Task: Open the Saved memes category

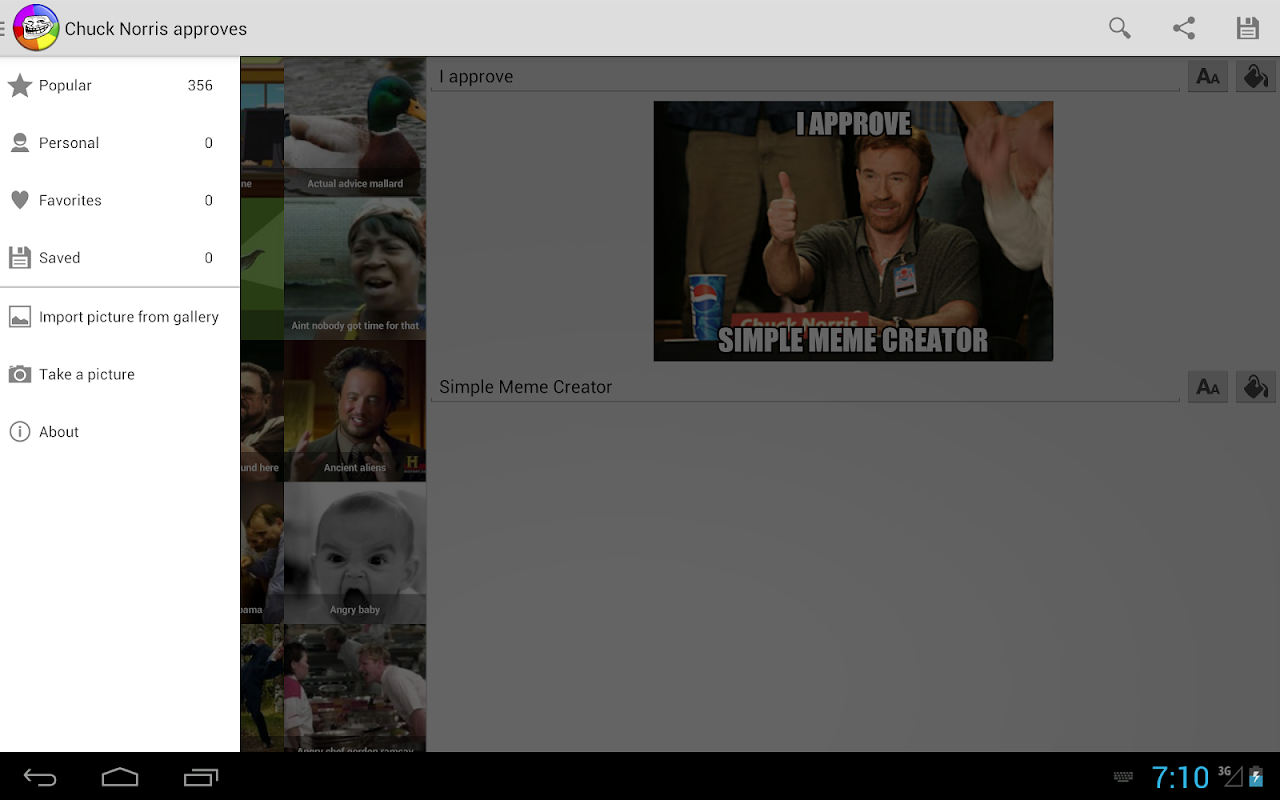Action: point(120,258)
